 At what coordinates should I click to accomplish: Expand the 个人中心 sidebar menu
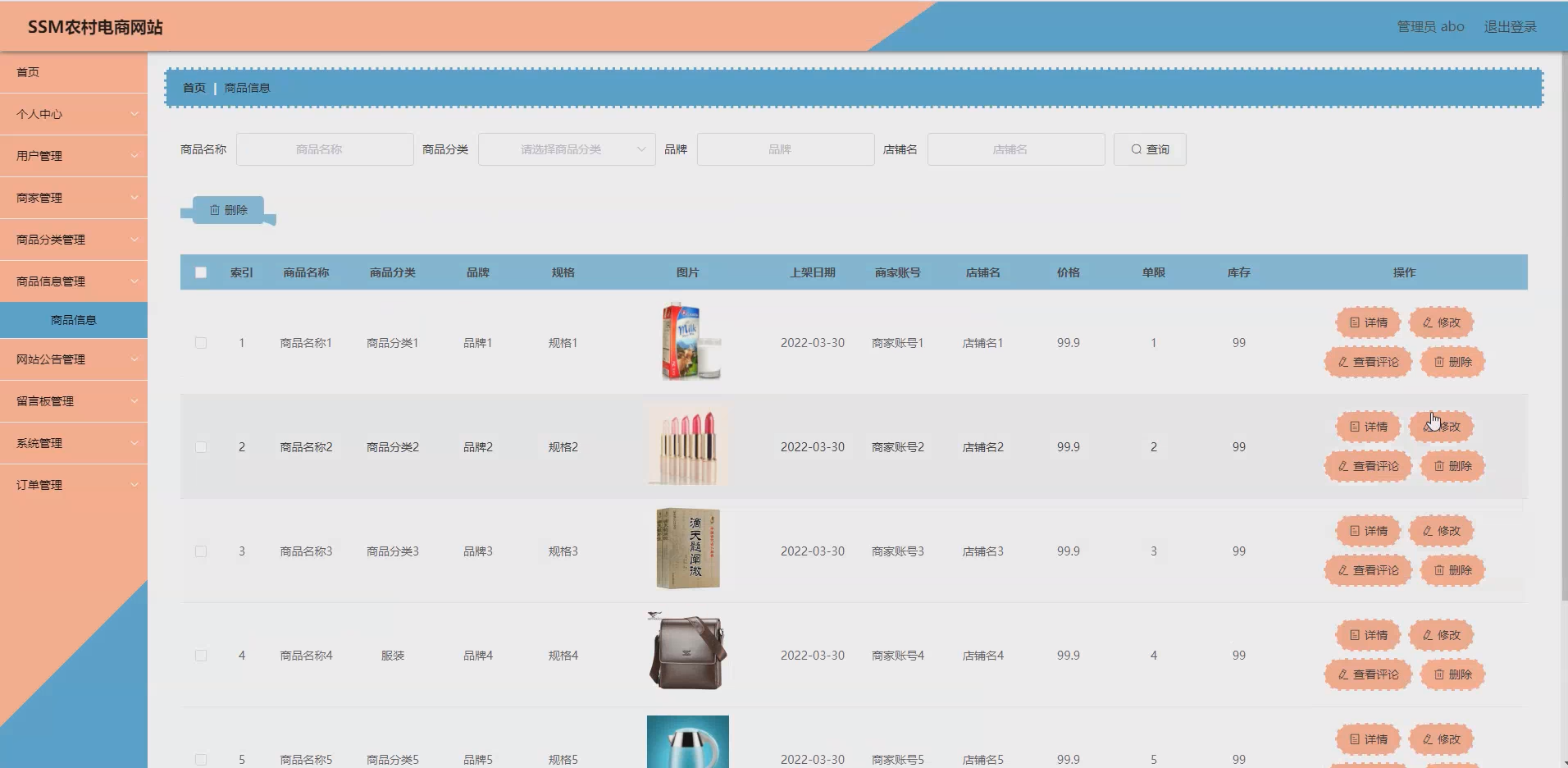click(x=74, y=114)
